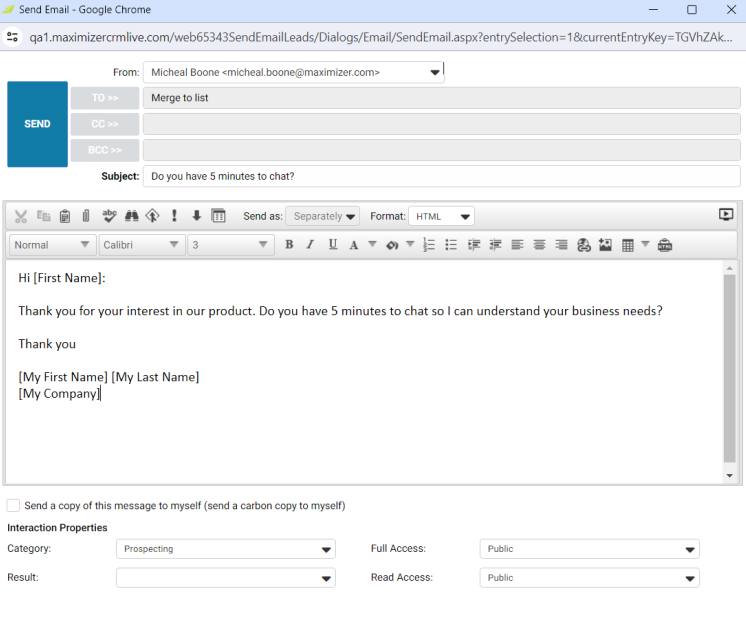Open the table options dropdown arrow
Screen dimensions: 746x626
pyautogui.click(x=645, y=244)
